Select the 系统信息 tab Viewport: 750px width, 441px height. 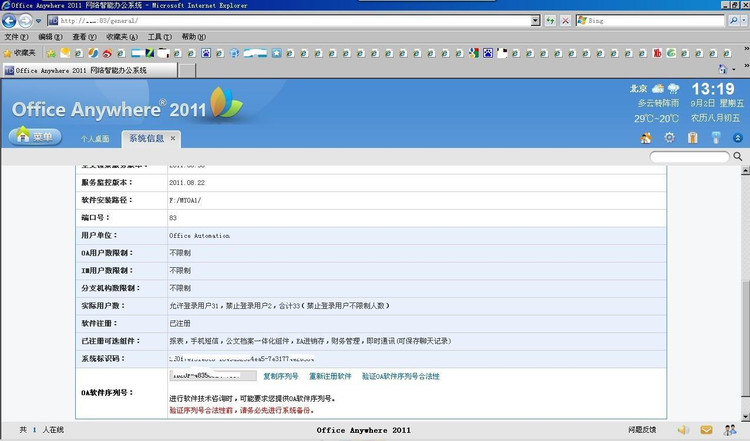(146, 138)
